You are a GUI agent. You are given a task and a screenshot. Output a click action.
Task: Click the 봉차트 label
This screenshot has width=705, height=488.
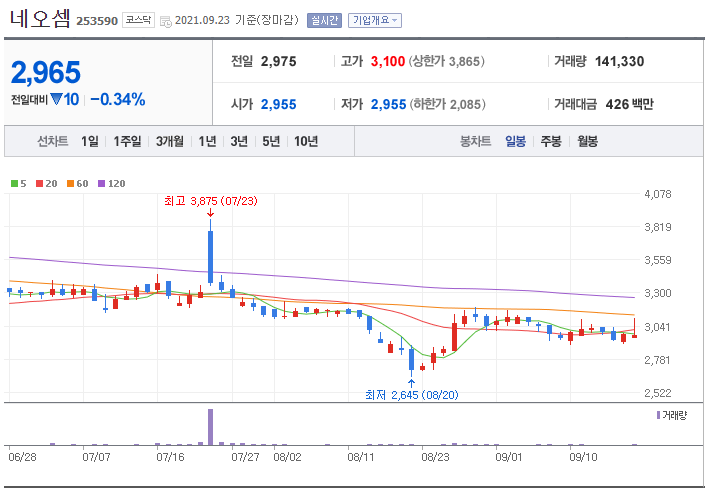coord(475,142)
